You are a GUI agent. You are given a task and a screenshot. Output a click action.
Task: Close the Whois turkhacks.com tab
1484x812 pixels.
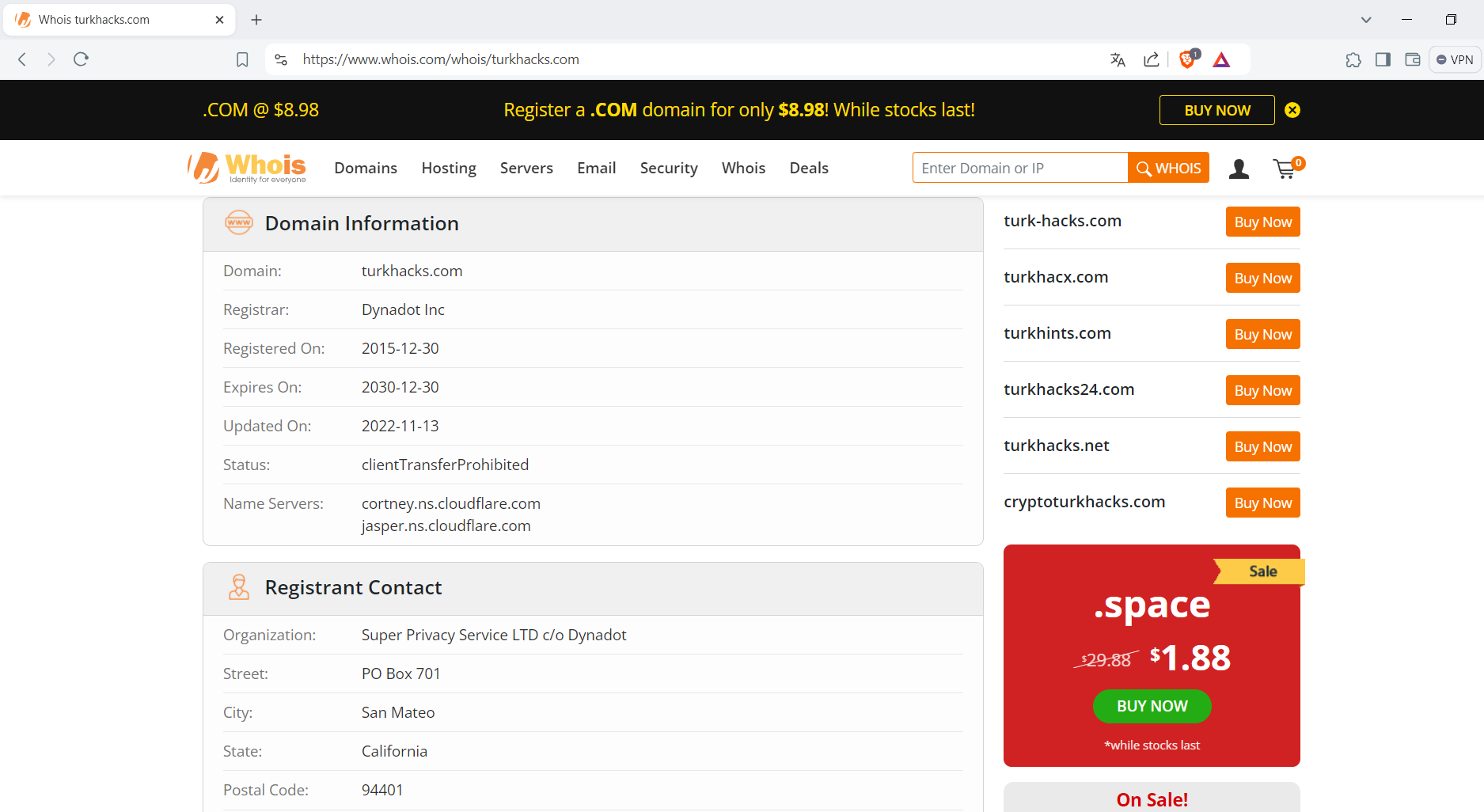(220, 20)
